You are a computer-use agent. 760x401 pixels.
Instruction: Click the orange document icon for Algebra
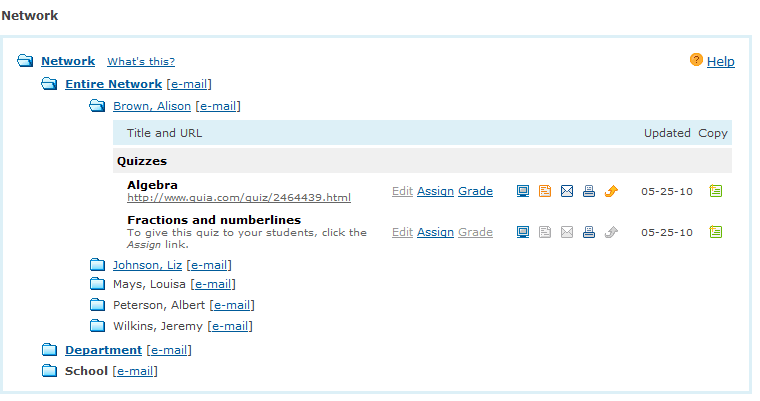coord(545,191)
